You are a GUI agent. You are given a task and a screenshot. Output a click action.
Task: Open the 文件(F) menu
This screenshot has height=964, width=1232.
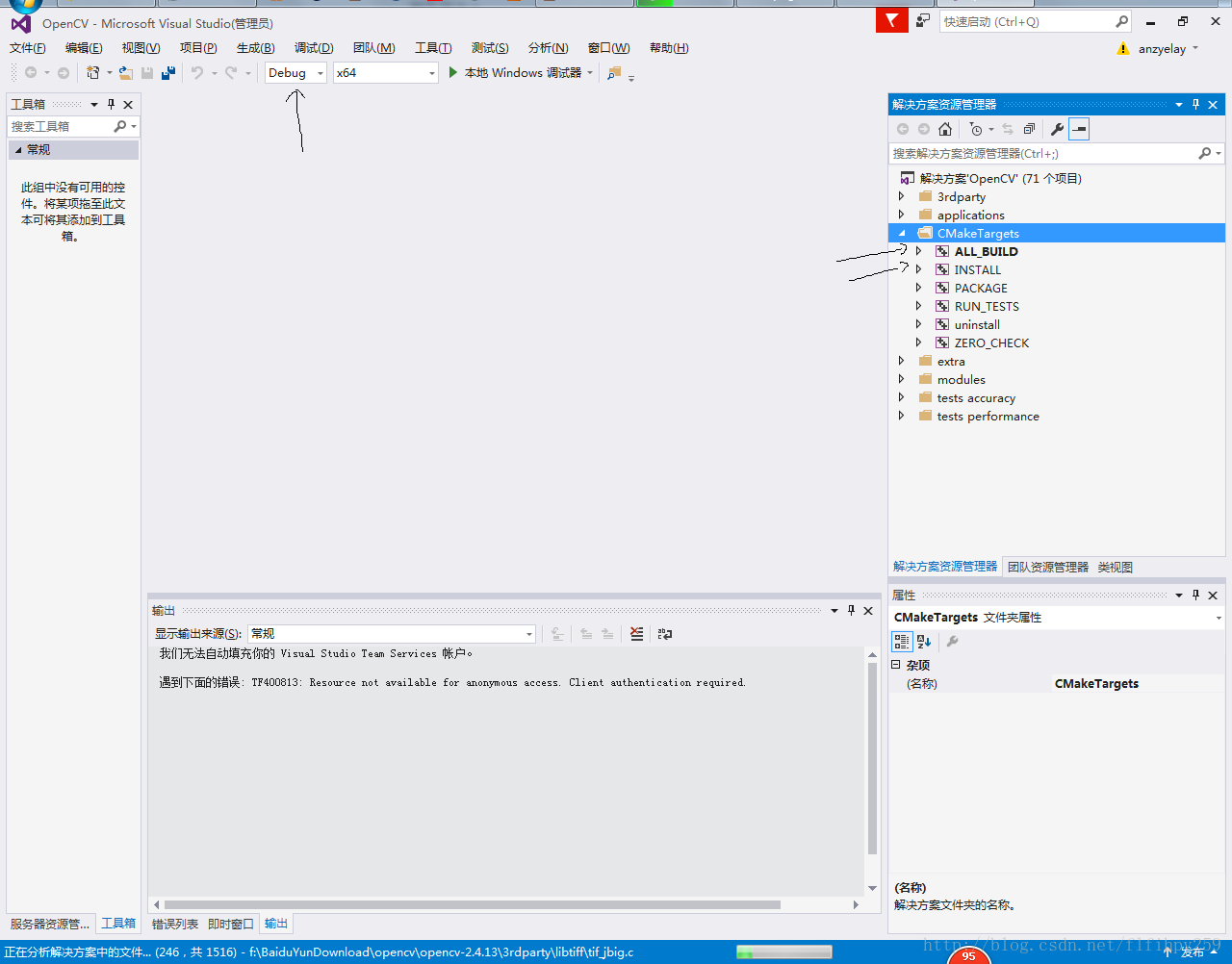tap(28, 48)
